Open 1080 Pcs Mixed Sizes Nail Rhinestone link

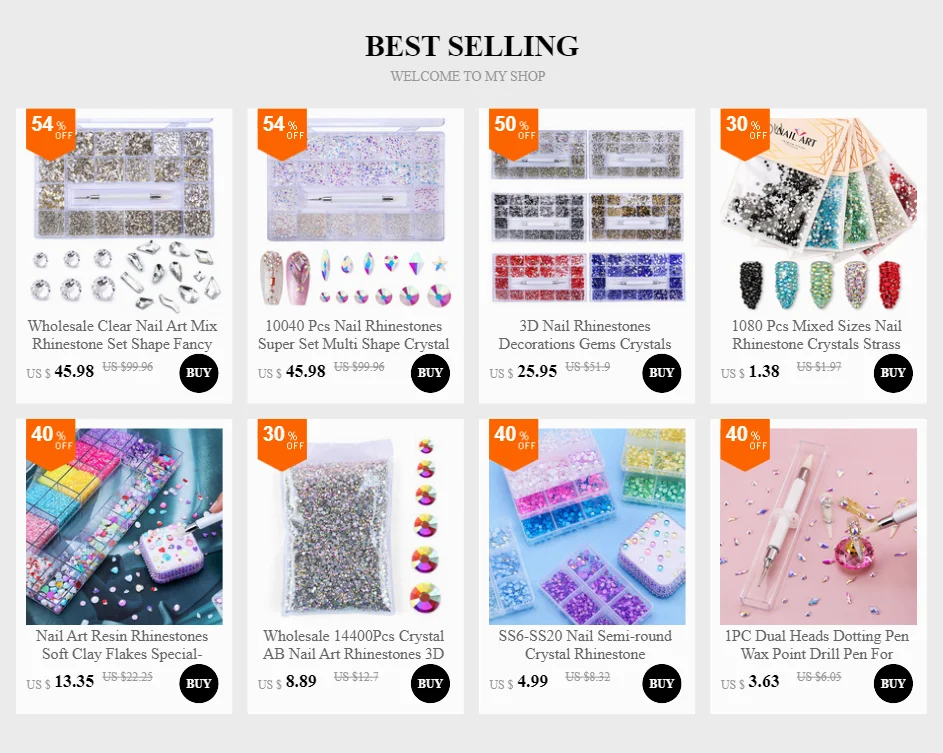pyautogui.click(x=817, y=335)
